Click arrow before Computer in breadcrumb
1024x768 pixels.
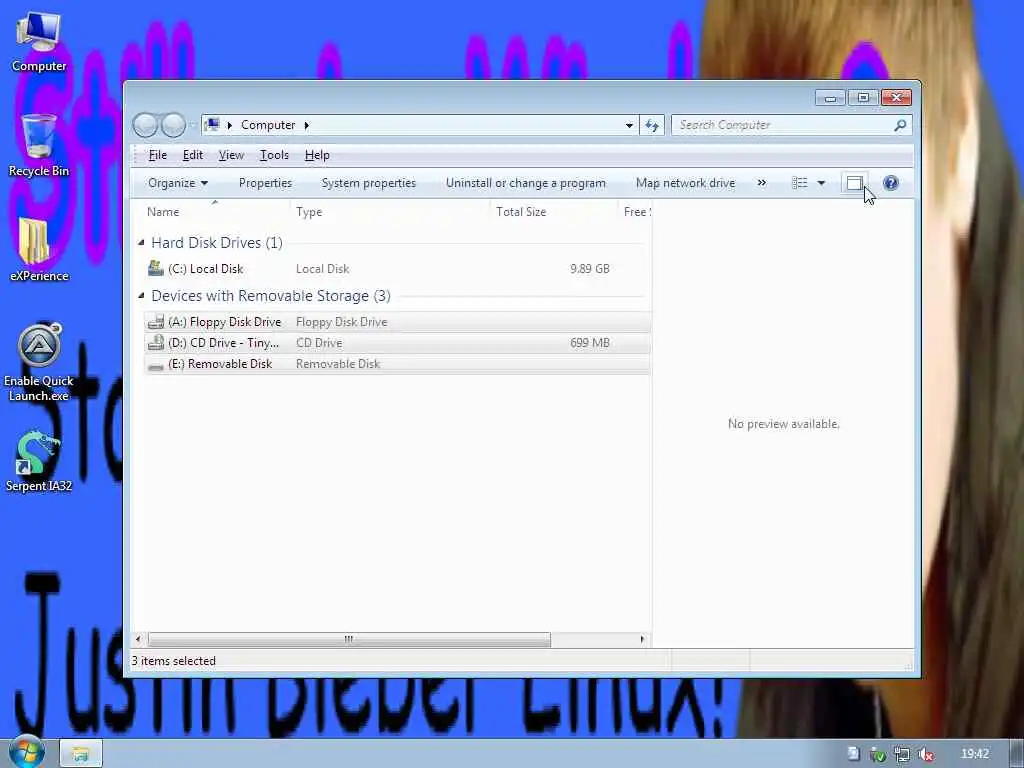click(x=229, y=125)
